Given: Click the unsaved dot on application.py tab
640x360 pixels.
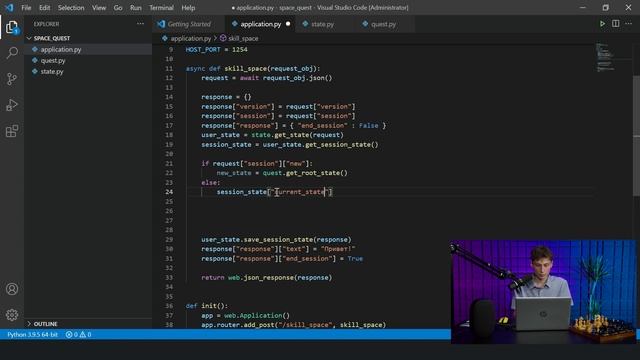Looking at the screenshot, I should 288,24.
